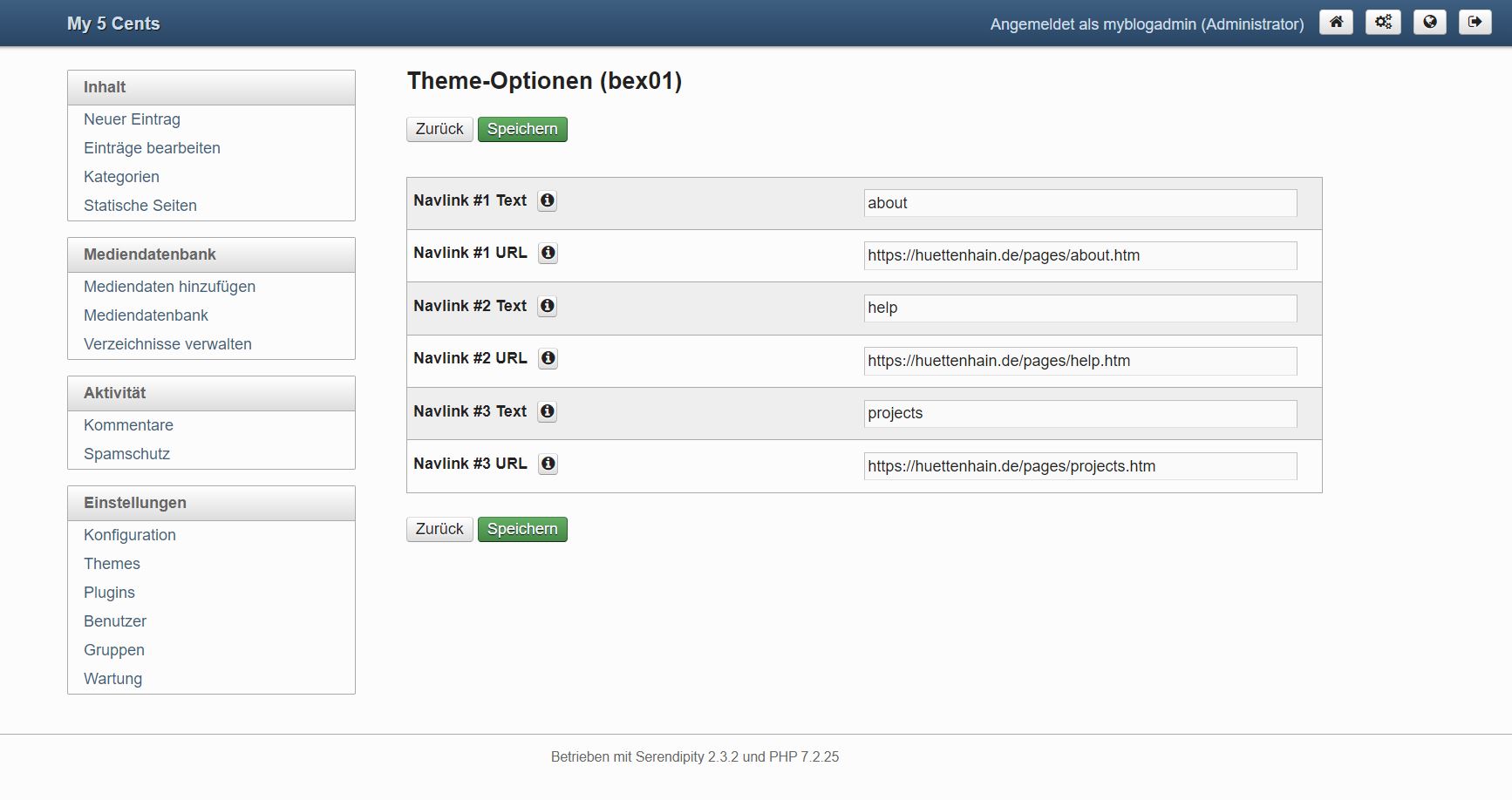Image resolution: width=1512 pixels, height=800 pixels.
Task: Click the My 5 Cents blog title
Action: click(x=113, y=24)
